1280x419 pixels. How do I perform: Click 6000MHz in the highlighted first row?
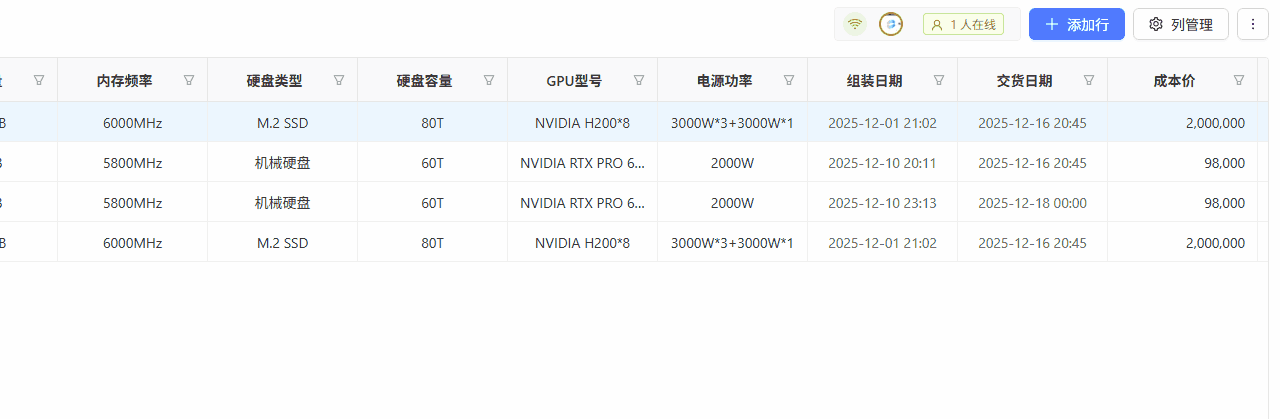(x=132, y=123)
